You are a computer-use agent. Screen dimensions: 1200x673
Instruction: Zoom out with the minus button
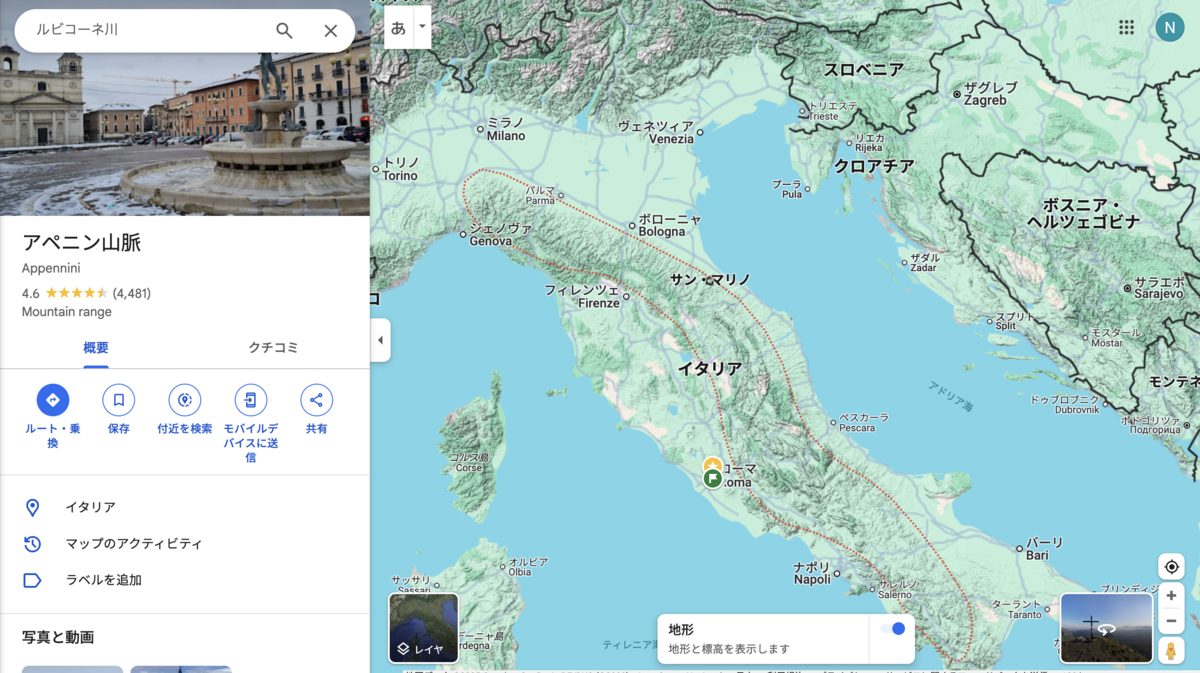(1171, 621)
